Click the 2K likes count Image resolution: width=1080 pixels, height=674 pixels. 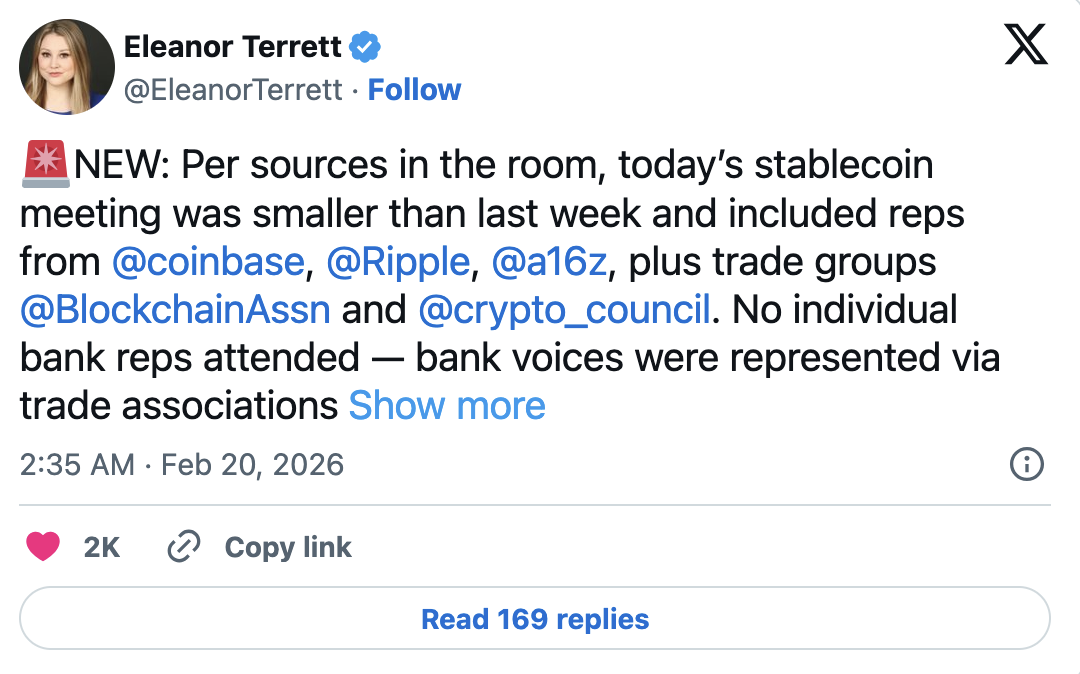tap(102, 547)
